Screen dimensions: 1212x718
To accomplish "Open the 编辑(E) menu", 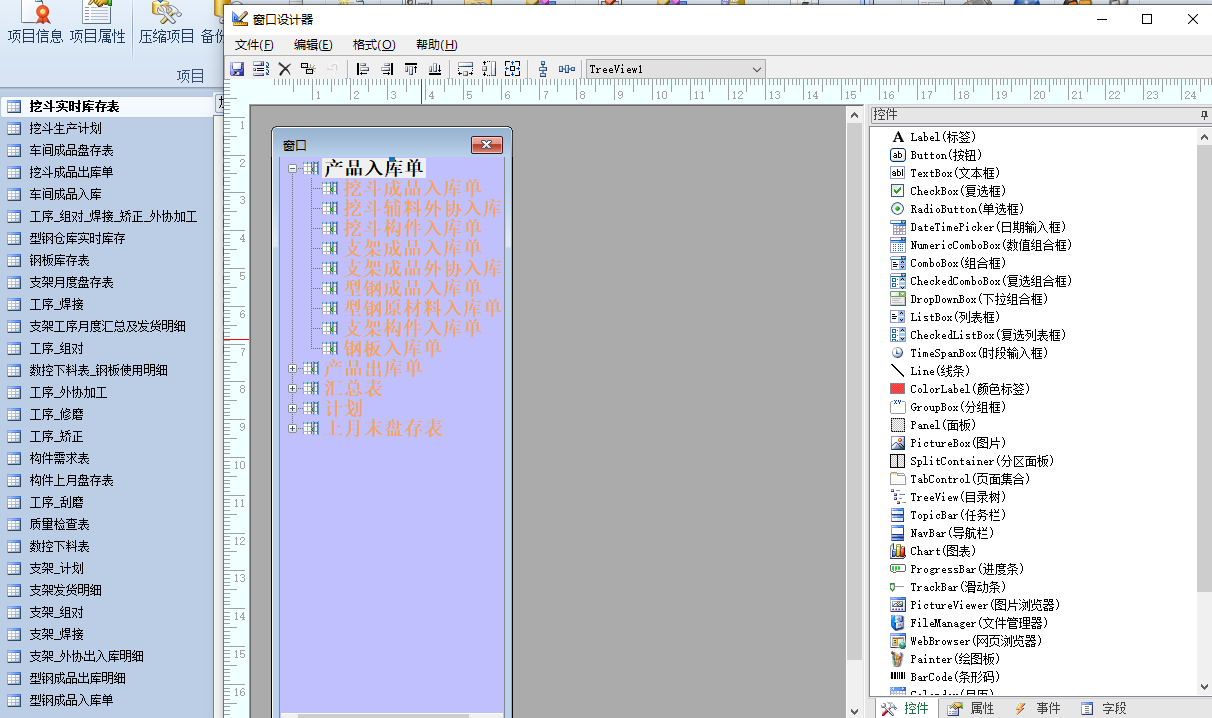I will [x=313, y=45].
